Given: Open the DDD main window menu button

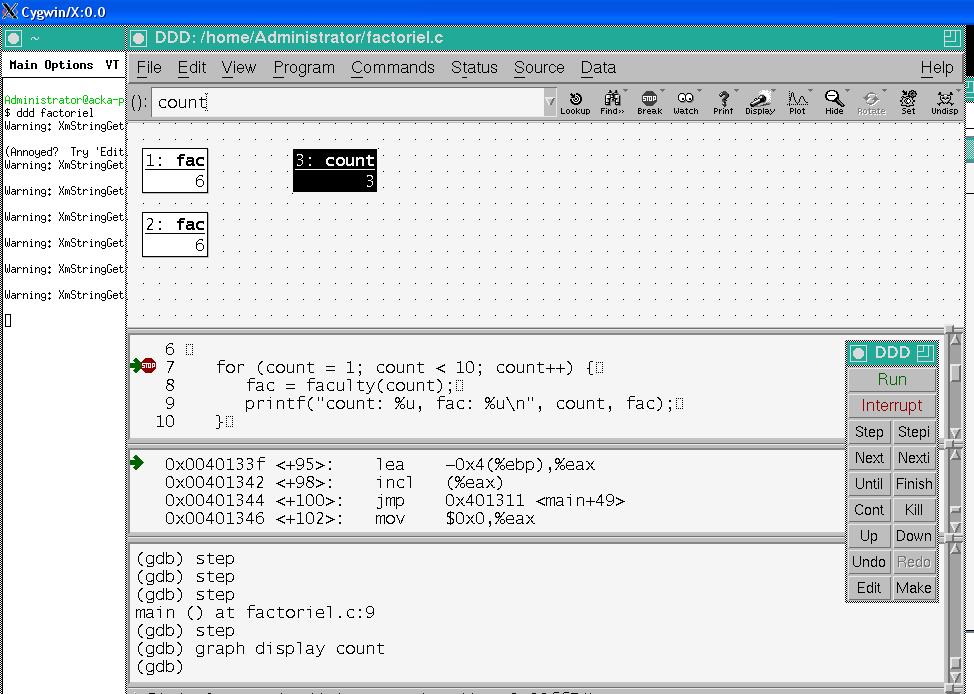Looking at the screenshot, I should point(139,38).
